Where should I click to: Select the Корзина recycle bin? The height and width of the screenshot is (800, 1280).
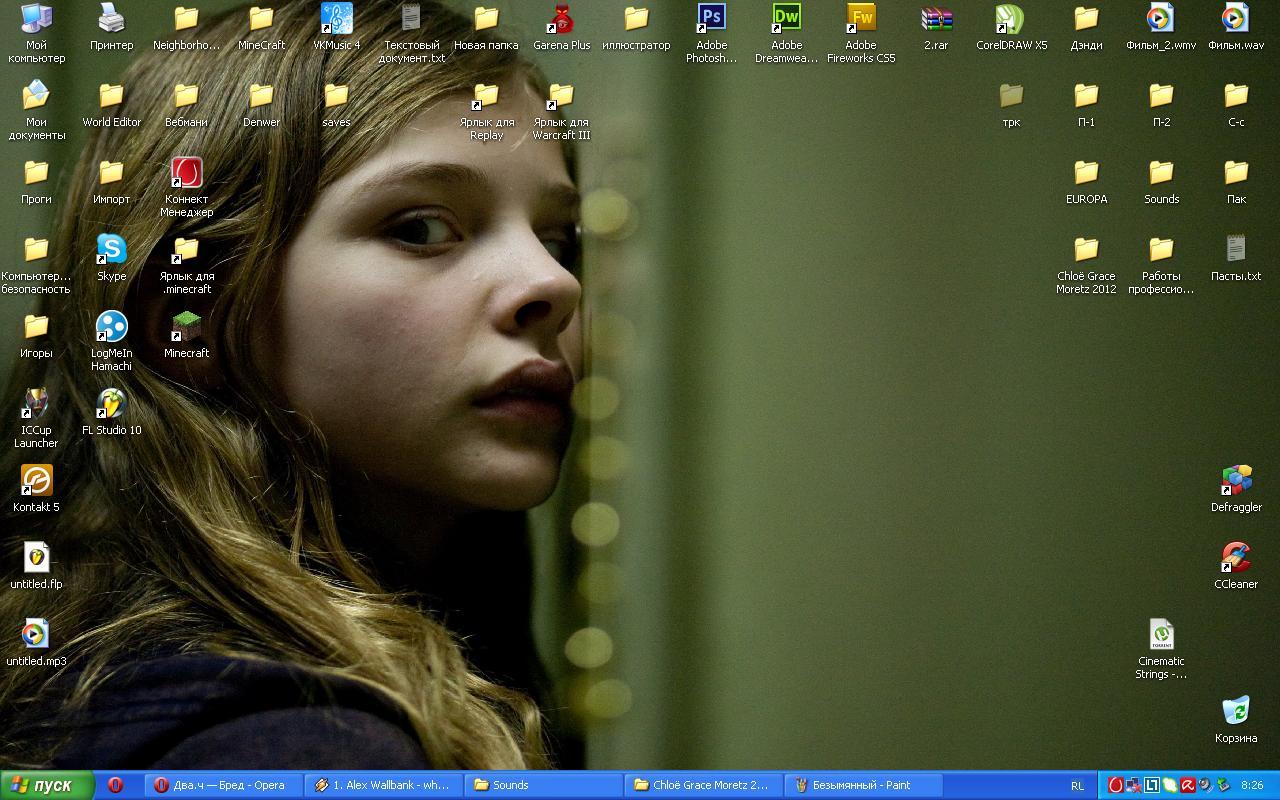coord(1236,712)
